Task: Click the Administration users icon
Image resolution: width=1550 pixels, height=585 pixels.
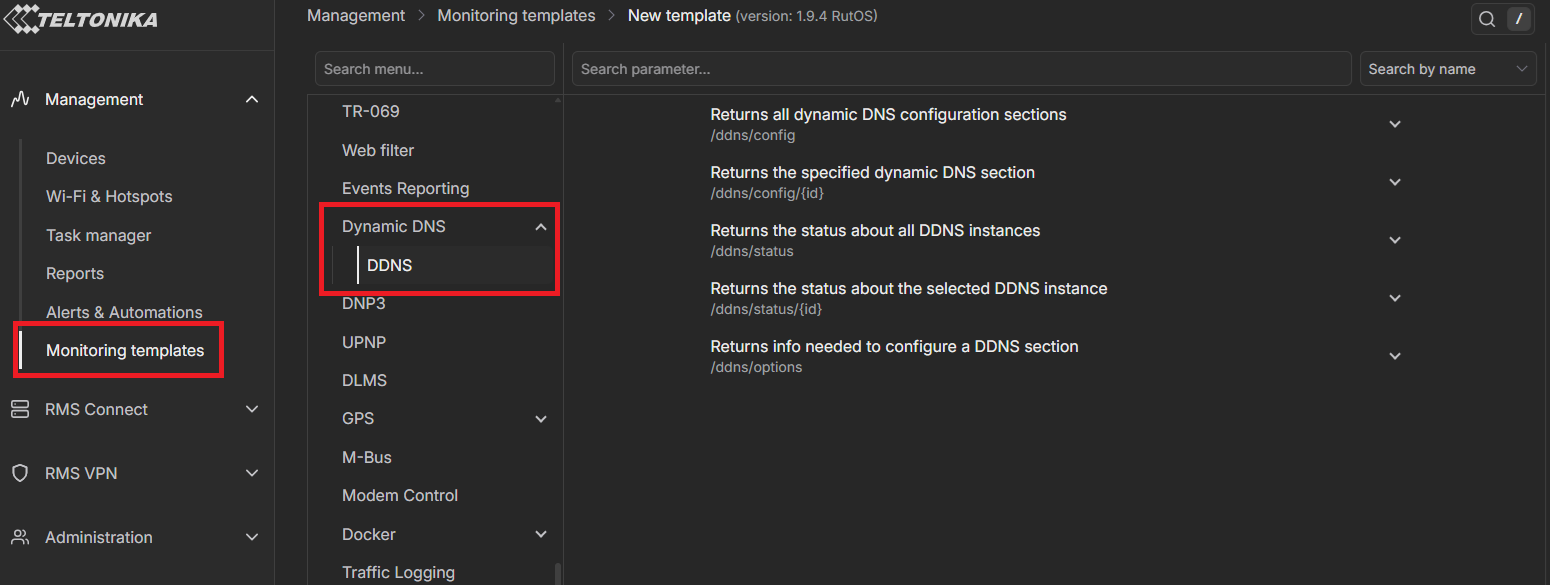Action: coord(19,537)
